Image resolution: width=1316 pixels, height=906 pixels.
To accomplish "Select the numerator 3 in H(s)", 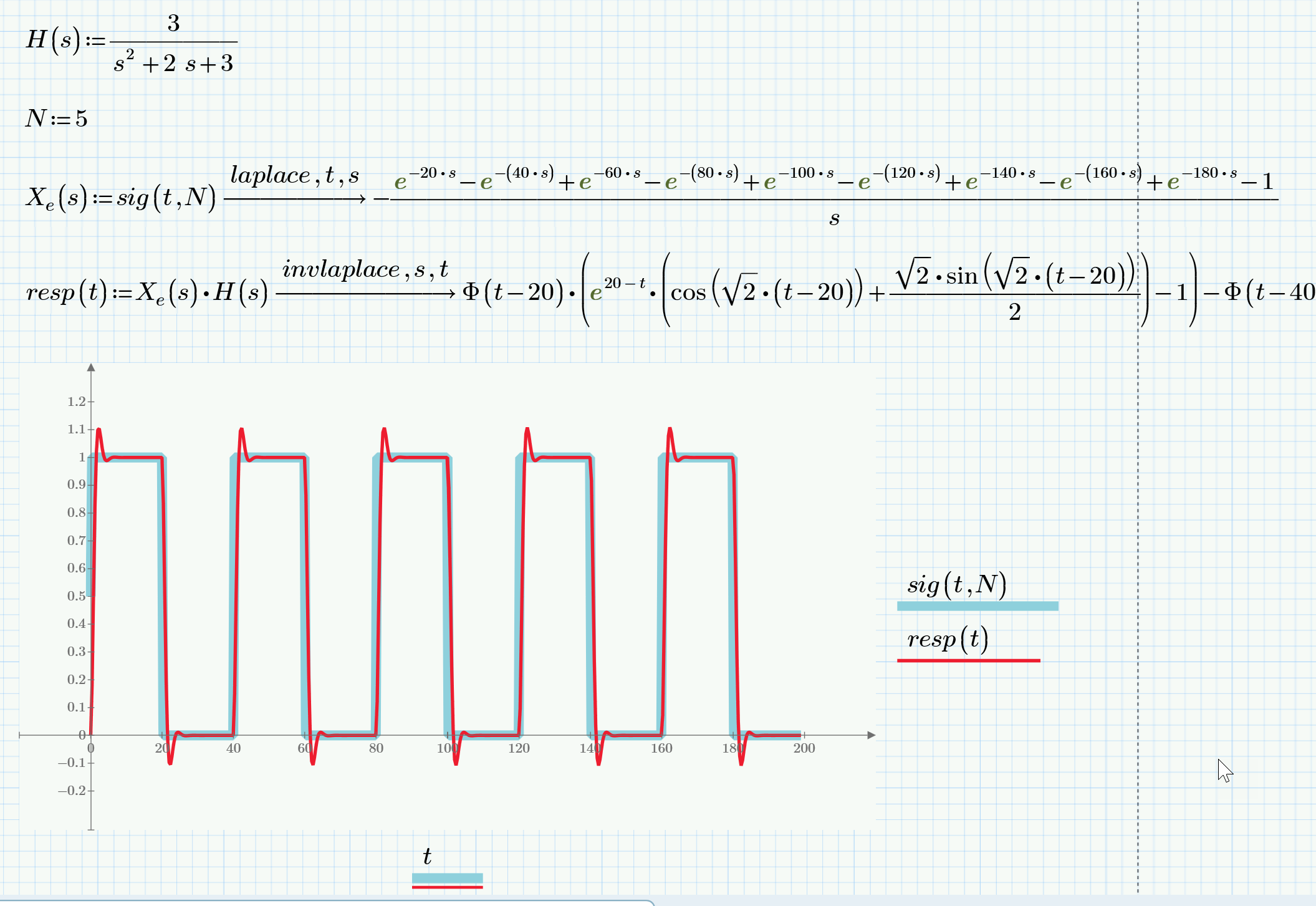I will tap(173, 24).
